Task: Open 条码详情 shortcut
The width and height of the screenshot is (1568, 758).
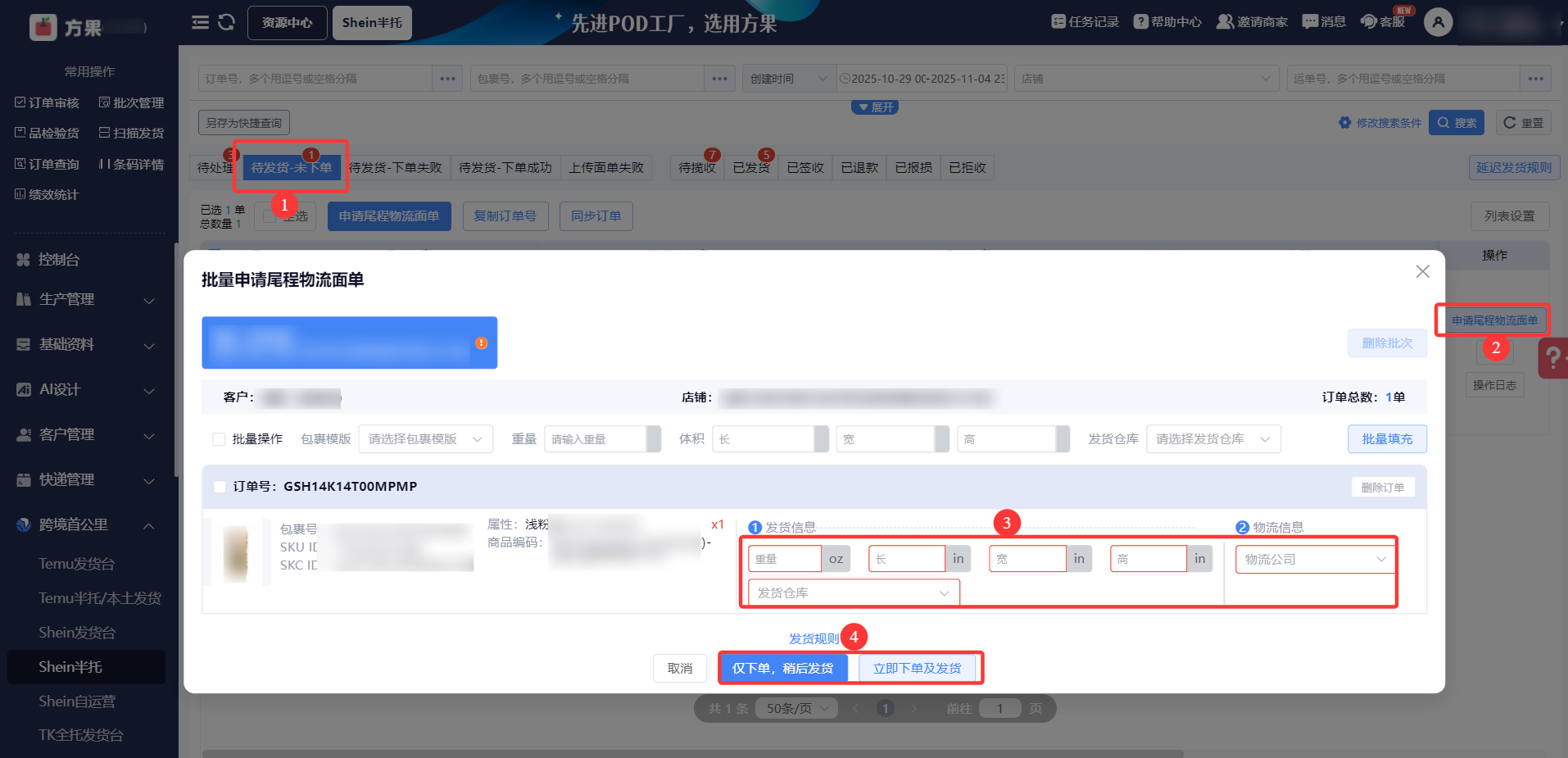Action: coord(131,164)
